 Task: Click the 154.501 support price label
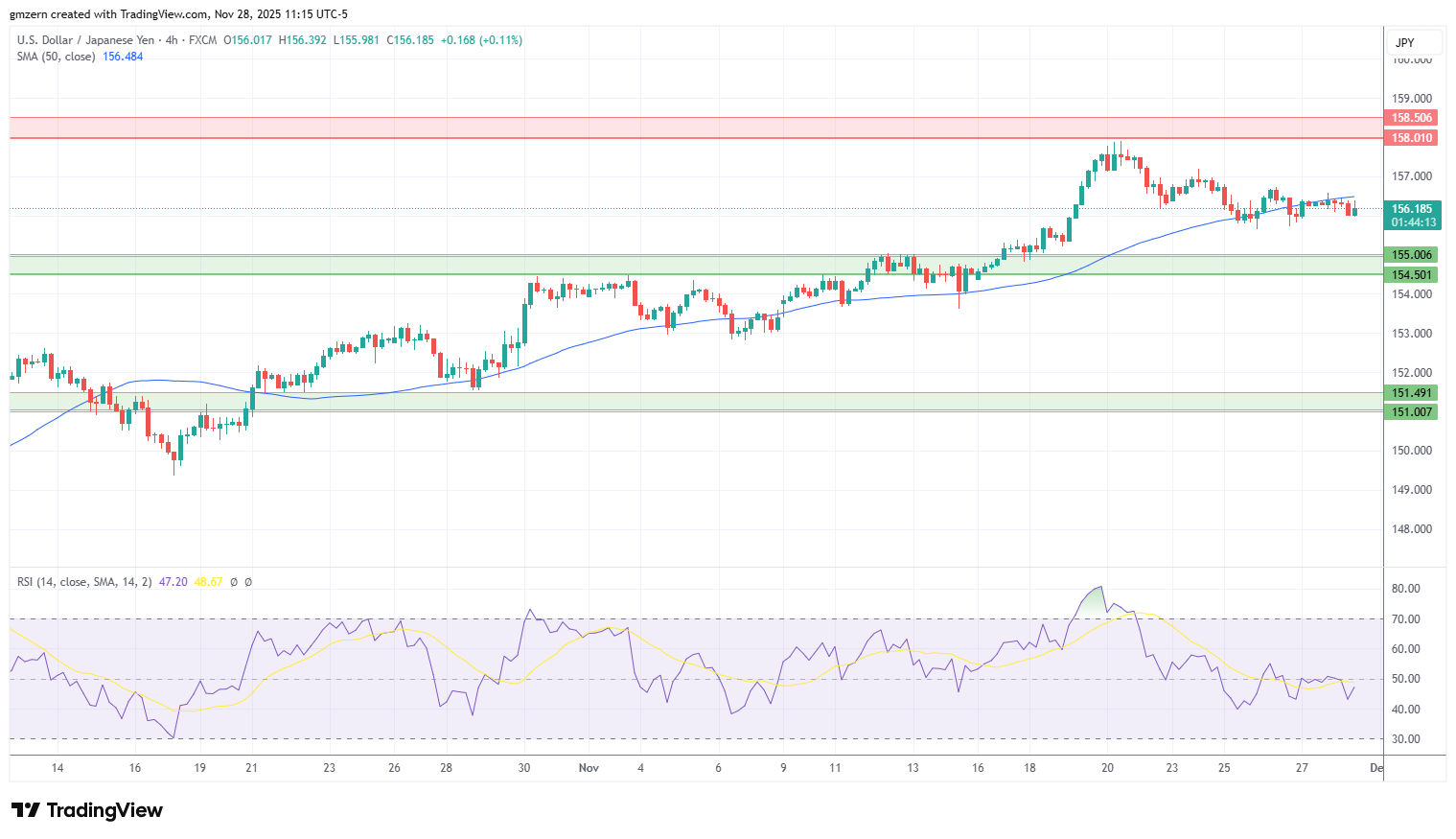[x=1412, y=275]
